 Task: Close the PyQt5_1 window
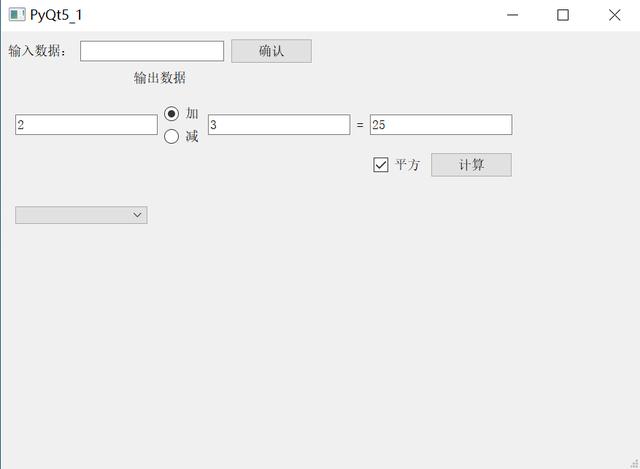coord(614,15)
